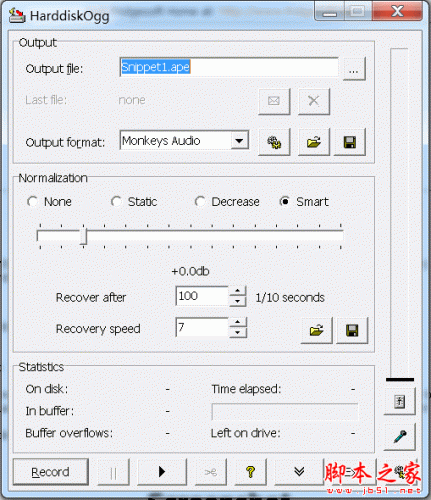Screen dimensions: 431x500
Task: Load normalization settings folder icon
Action: [x=316, y=330]
